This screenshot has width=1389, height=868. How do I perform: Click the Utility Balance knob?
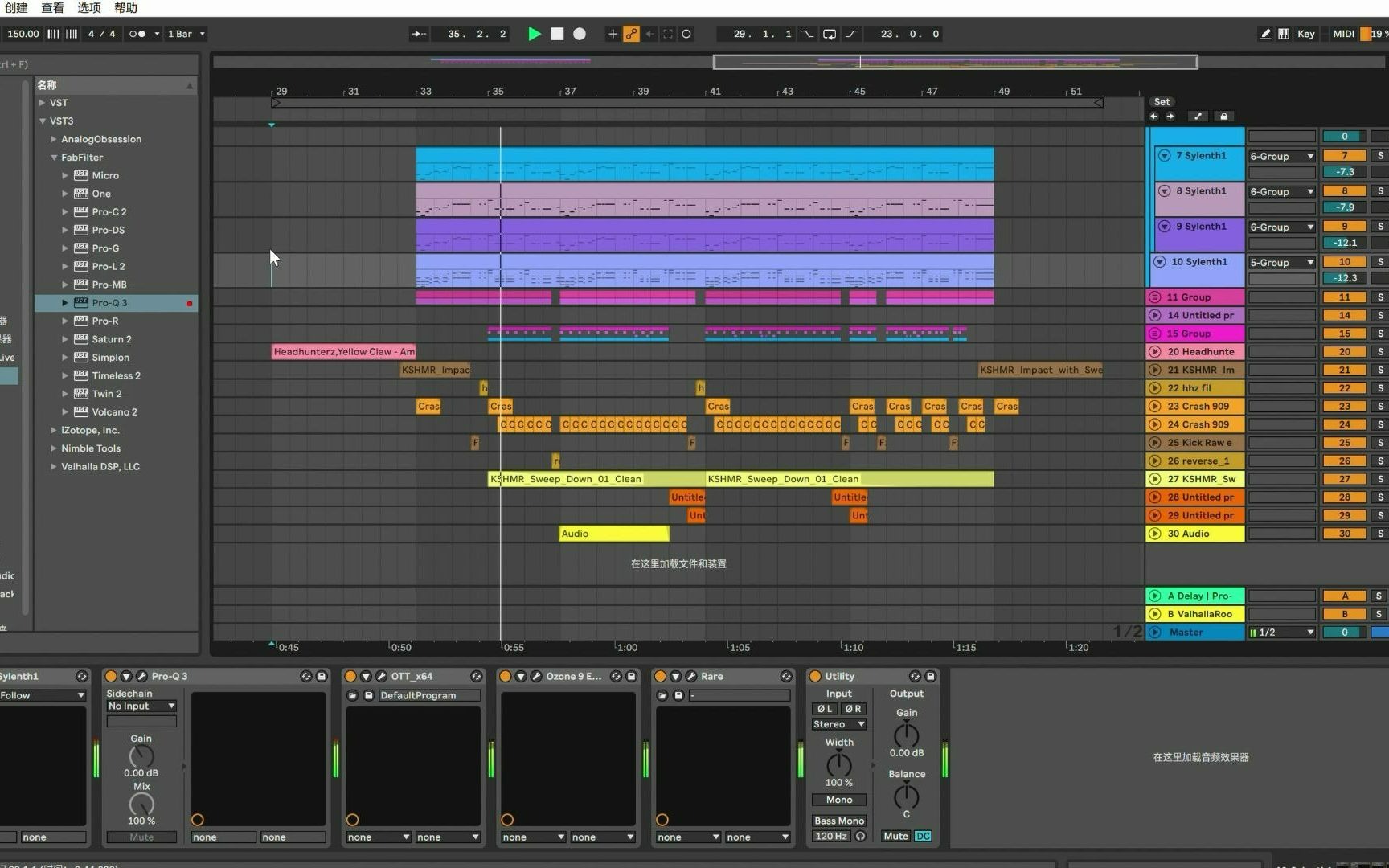pos(906,796)
